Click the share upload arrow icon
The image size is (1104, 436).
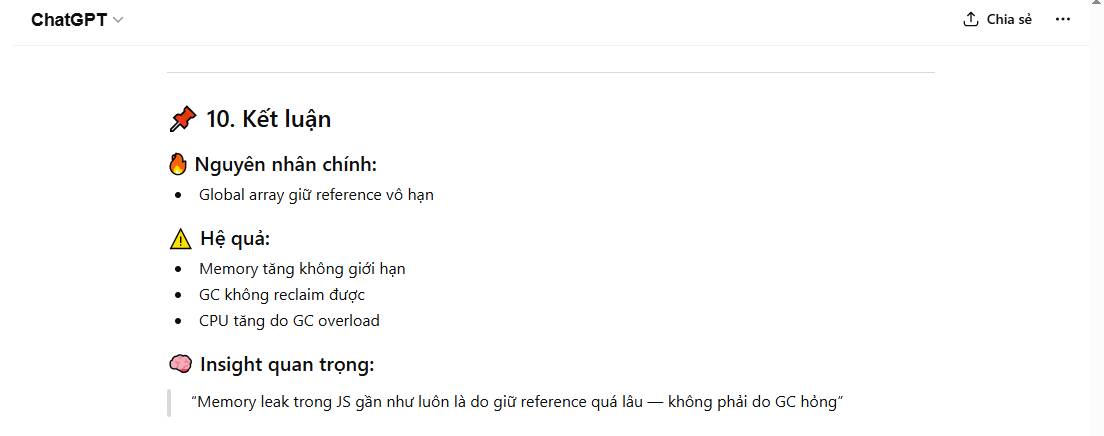pyautogui.click(x=970, y=20)
